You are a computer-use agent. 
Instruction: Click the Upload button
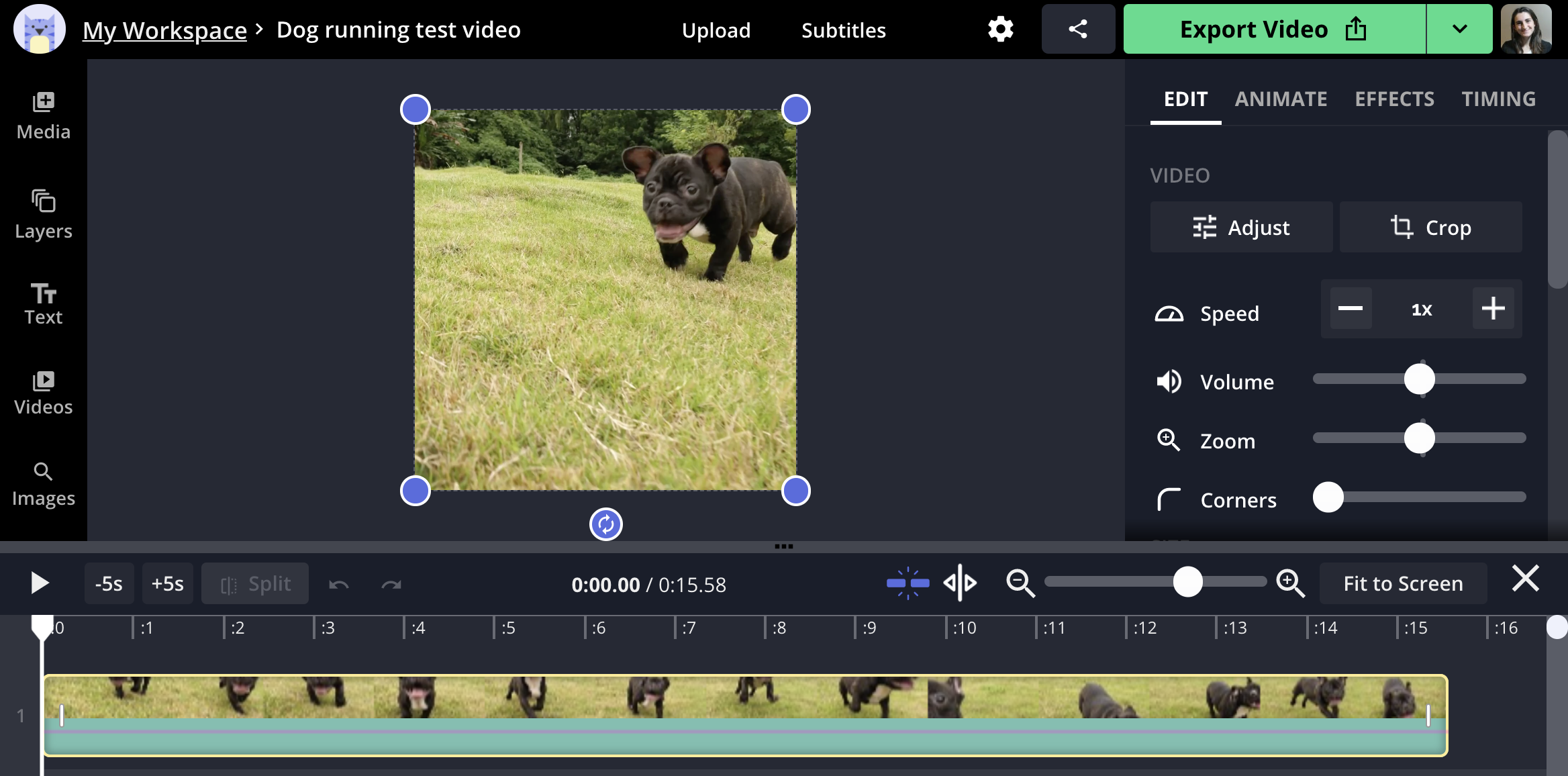coord(716,29)
